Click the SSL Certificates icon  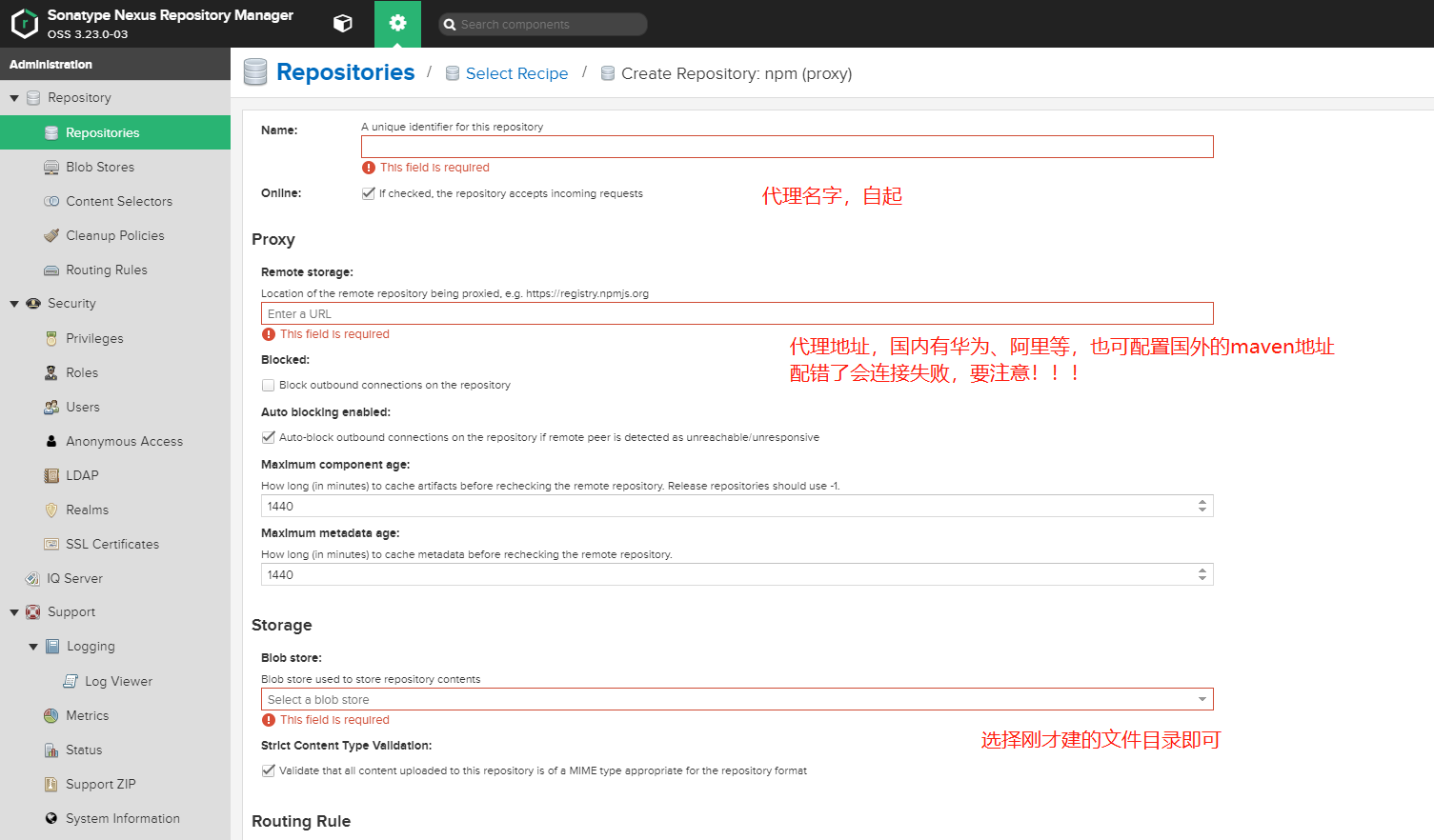pyautogui.click(x=51, y=544)
